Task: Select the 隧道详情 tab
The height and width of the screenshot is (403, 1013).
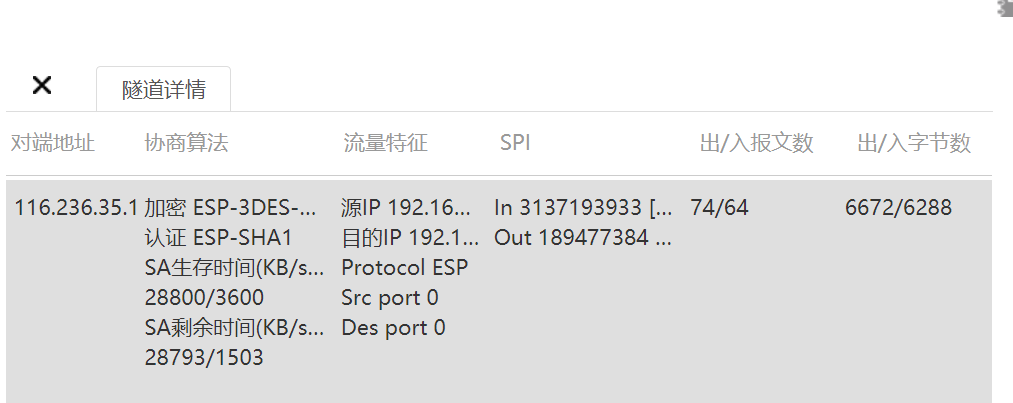Action: tap(163, 90)
